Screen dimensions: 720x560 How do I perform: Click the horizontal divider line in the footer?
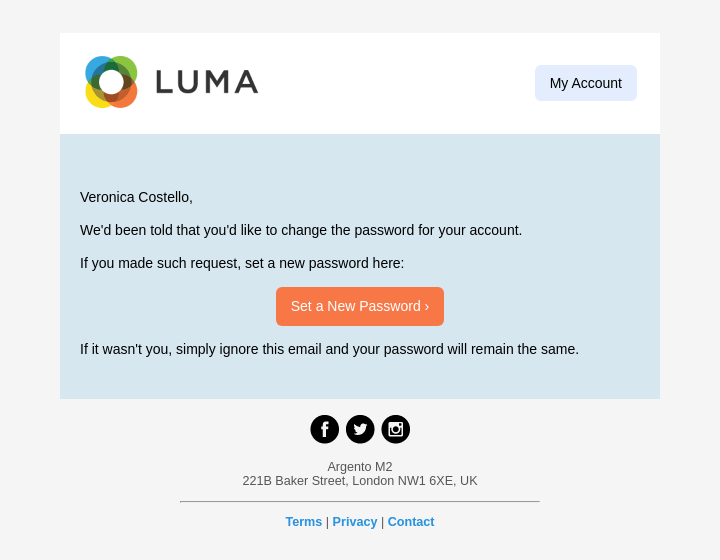(360, 501)
